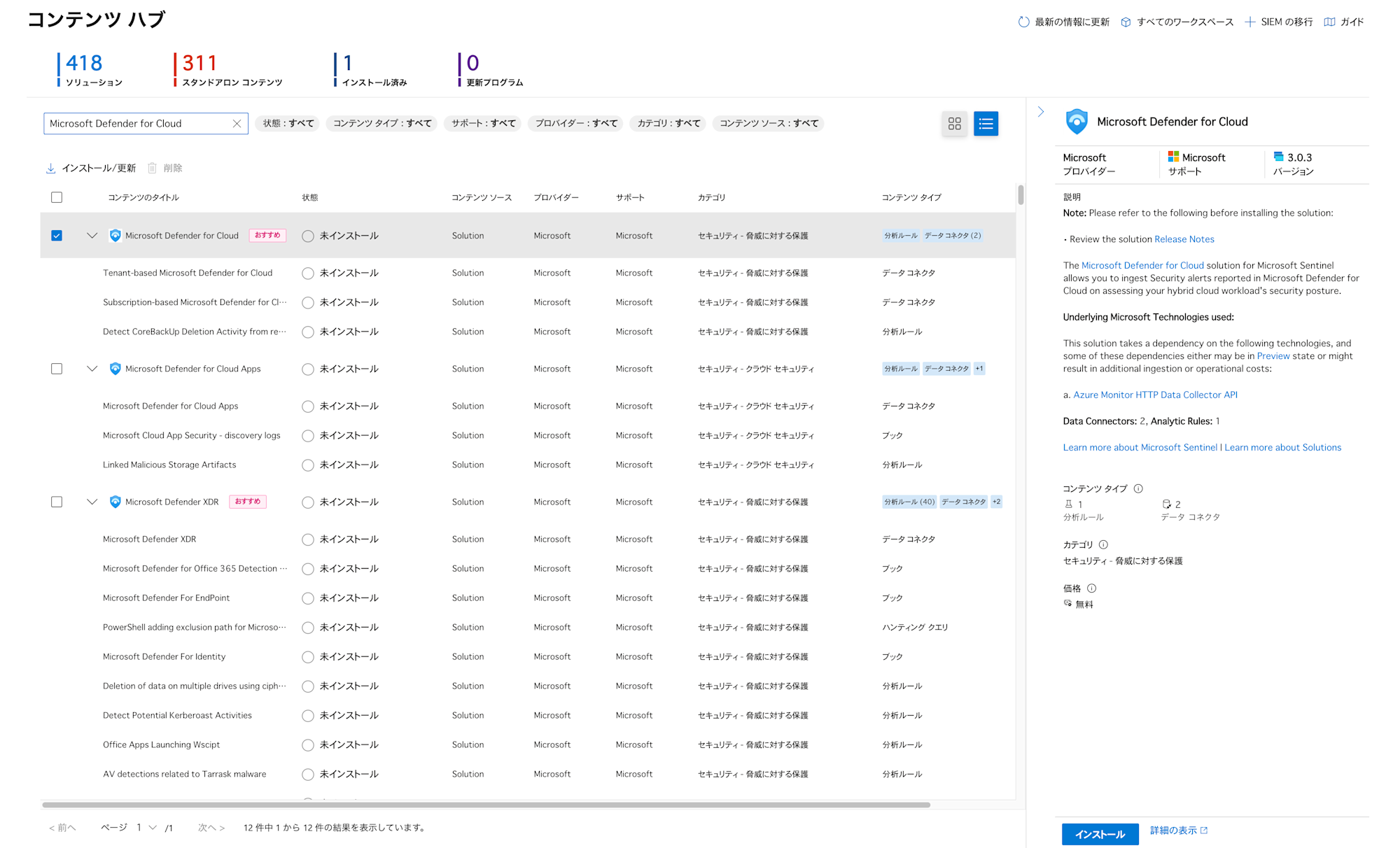Sort by カテゴリ column header

pos(711,197)
